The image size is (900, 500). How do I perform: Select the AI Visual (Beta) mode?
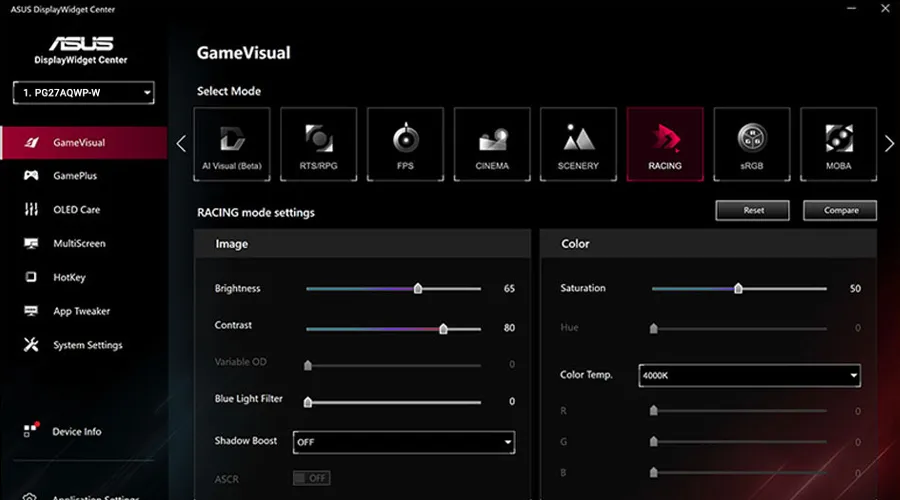tap(232, 144)
